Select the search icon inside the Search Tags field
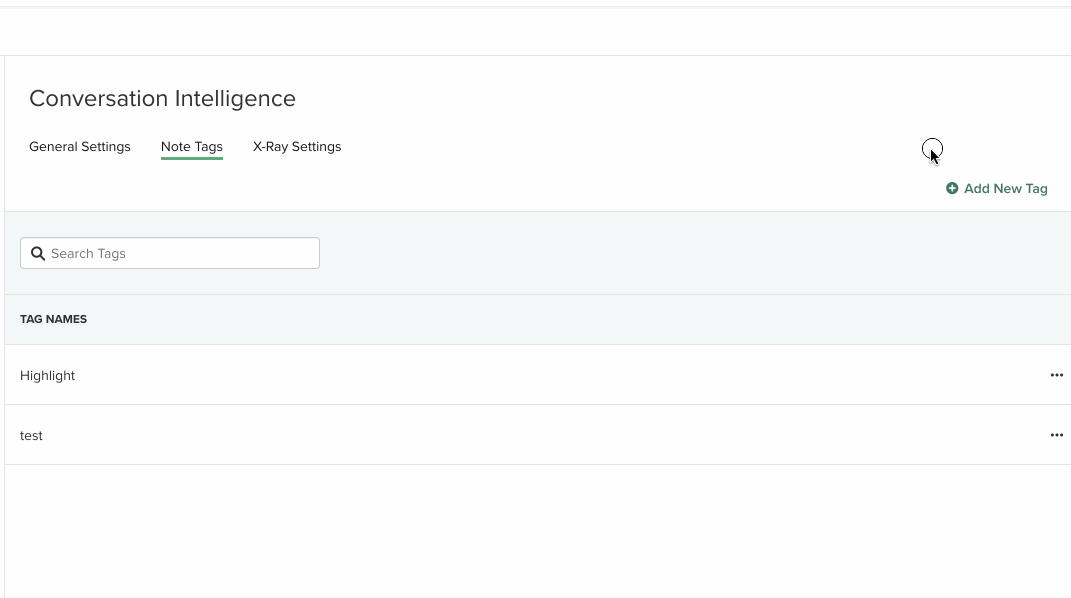This screenshot has width=1071, height=598. pyautogui.click(x=38, y=253)
